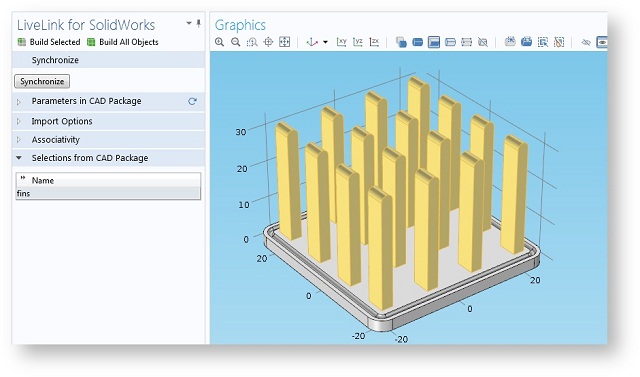Click the Graphics window title
The image size is (640, 377).
pos(240,25)
